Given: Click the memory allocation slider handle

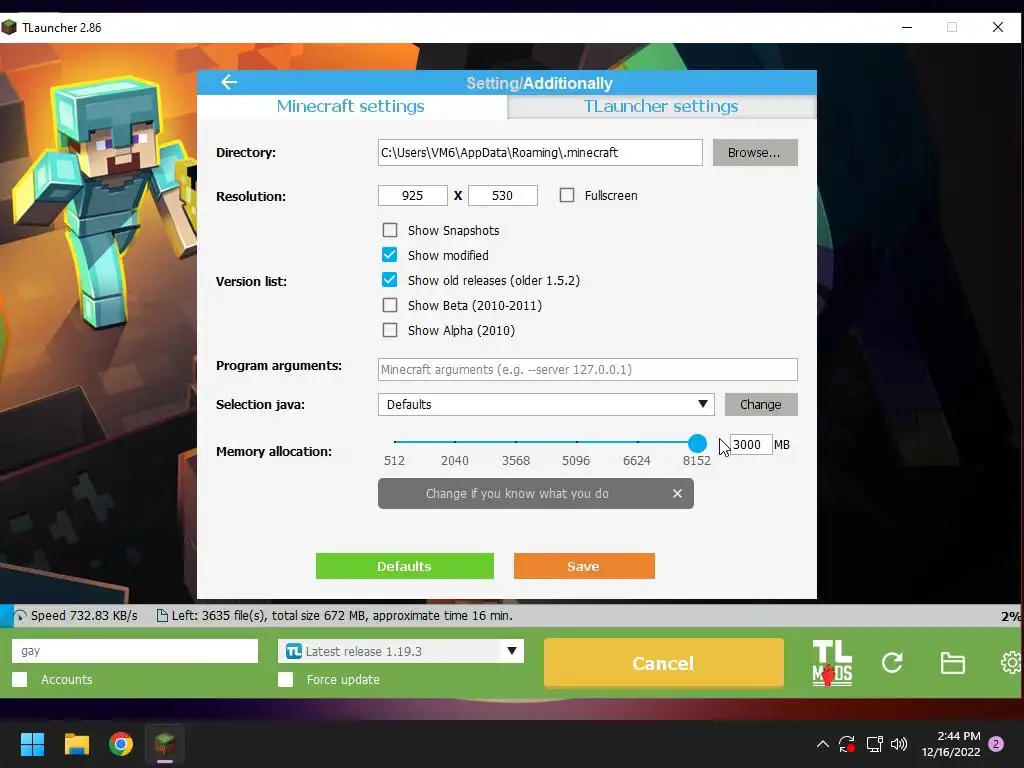Looking at the screenshot, I should [x=697, y=443].
